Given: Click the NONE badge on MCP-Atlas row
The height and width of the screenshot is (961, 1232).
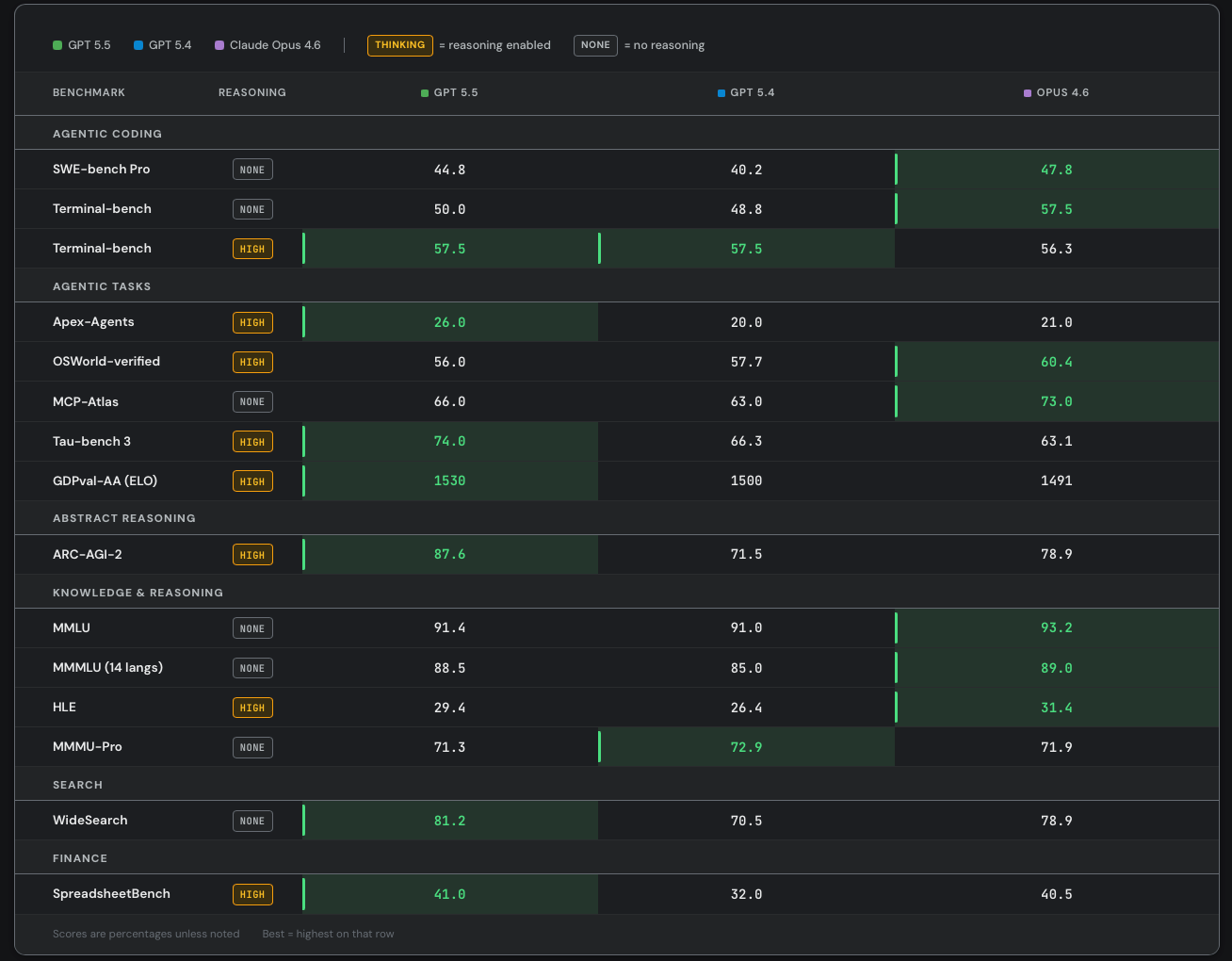Looking at the screenshot, I should (x=252, y=401).
